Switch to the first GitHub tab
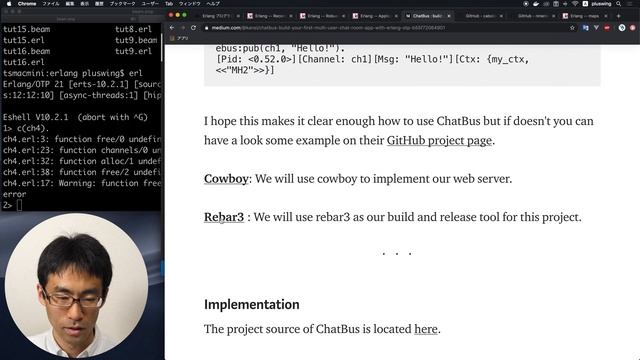Viewport: 640px width, 360px height. (x=480, y=16)
